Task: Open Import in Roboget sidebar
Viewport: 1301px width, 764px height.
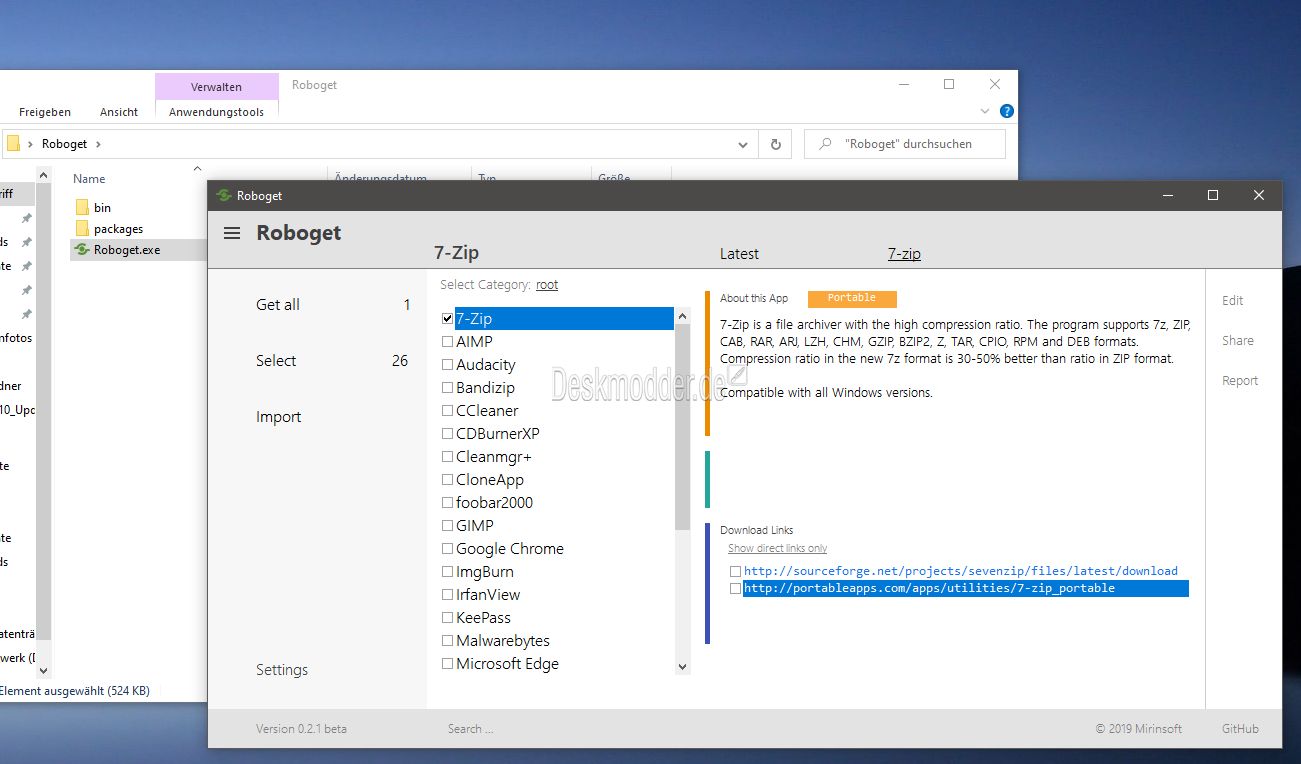Action: coord(279,417)
